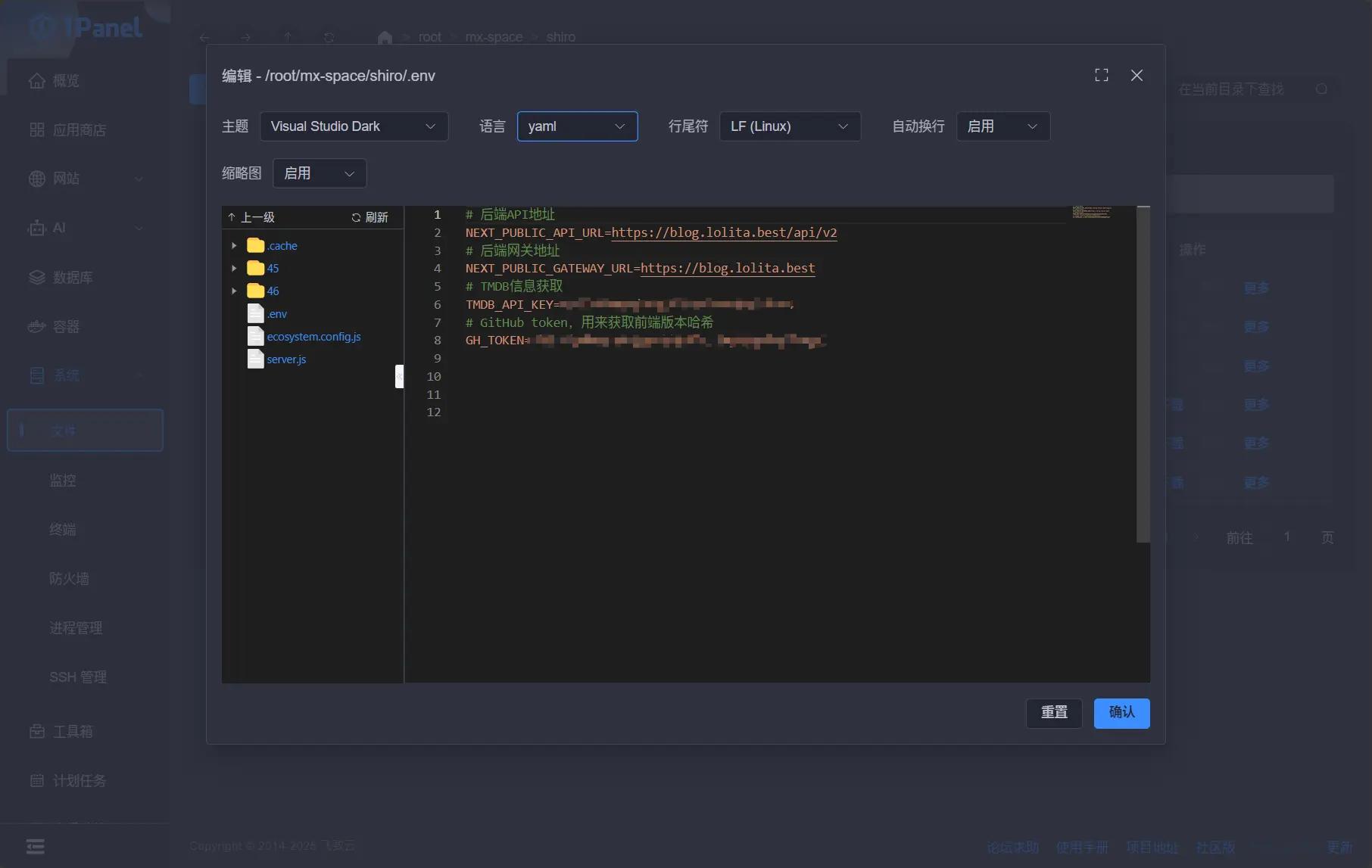This screenshot has height=868, width=1372.
Task: Collapse sidebar with hamburger icon
Action: tap(36, 846)
